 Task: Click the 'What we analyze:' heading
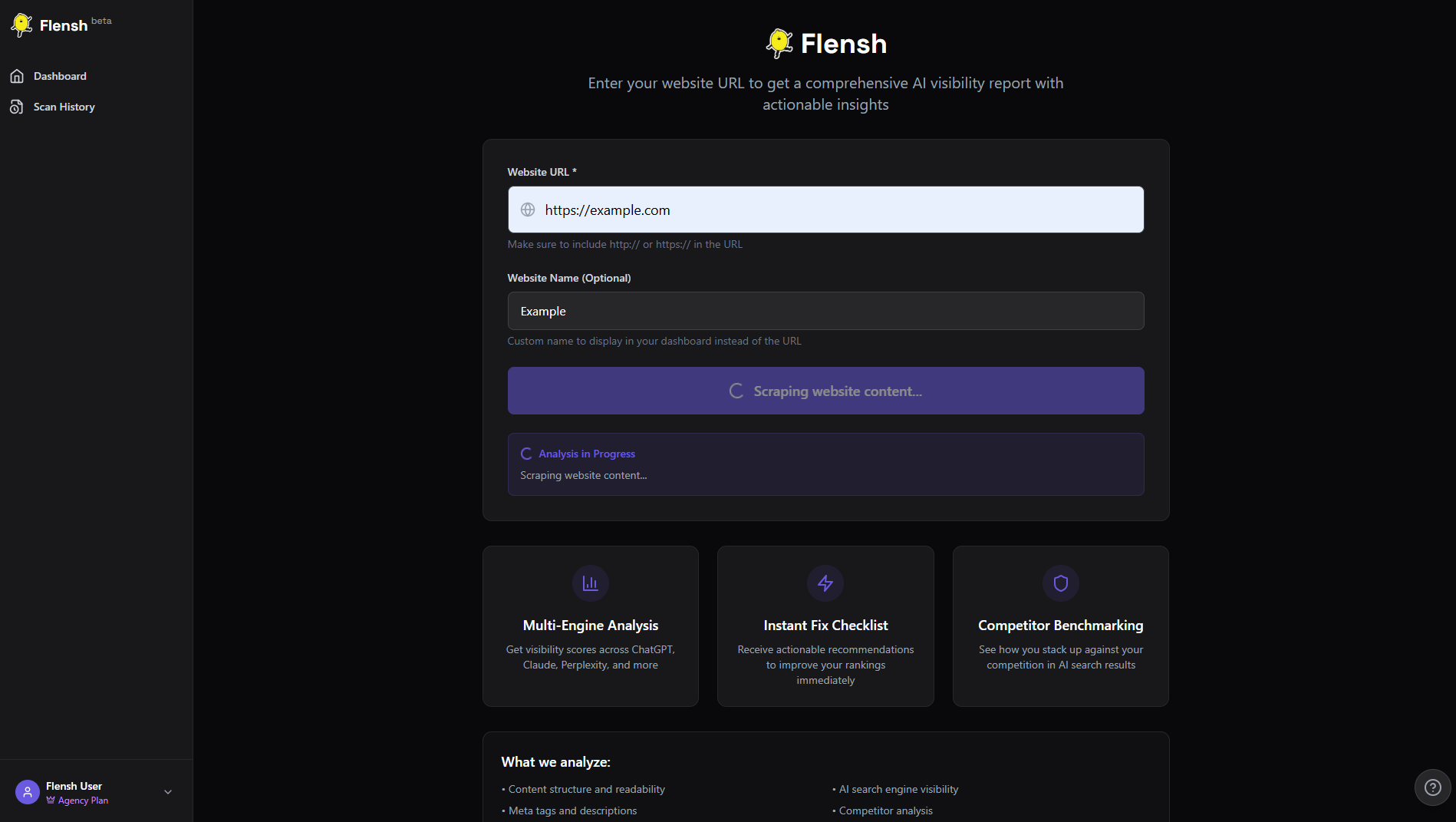[556, 762]
